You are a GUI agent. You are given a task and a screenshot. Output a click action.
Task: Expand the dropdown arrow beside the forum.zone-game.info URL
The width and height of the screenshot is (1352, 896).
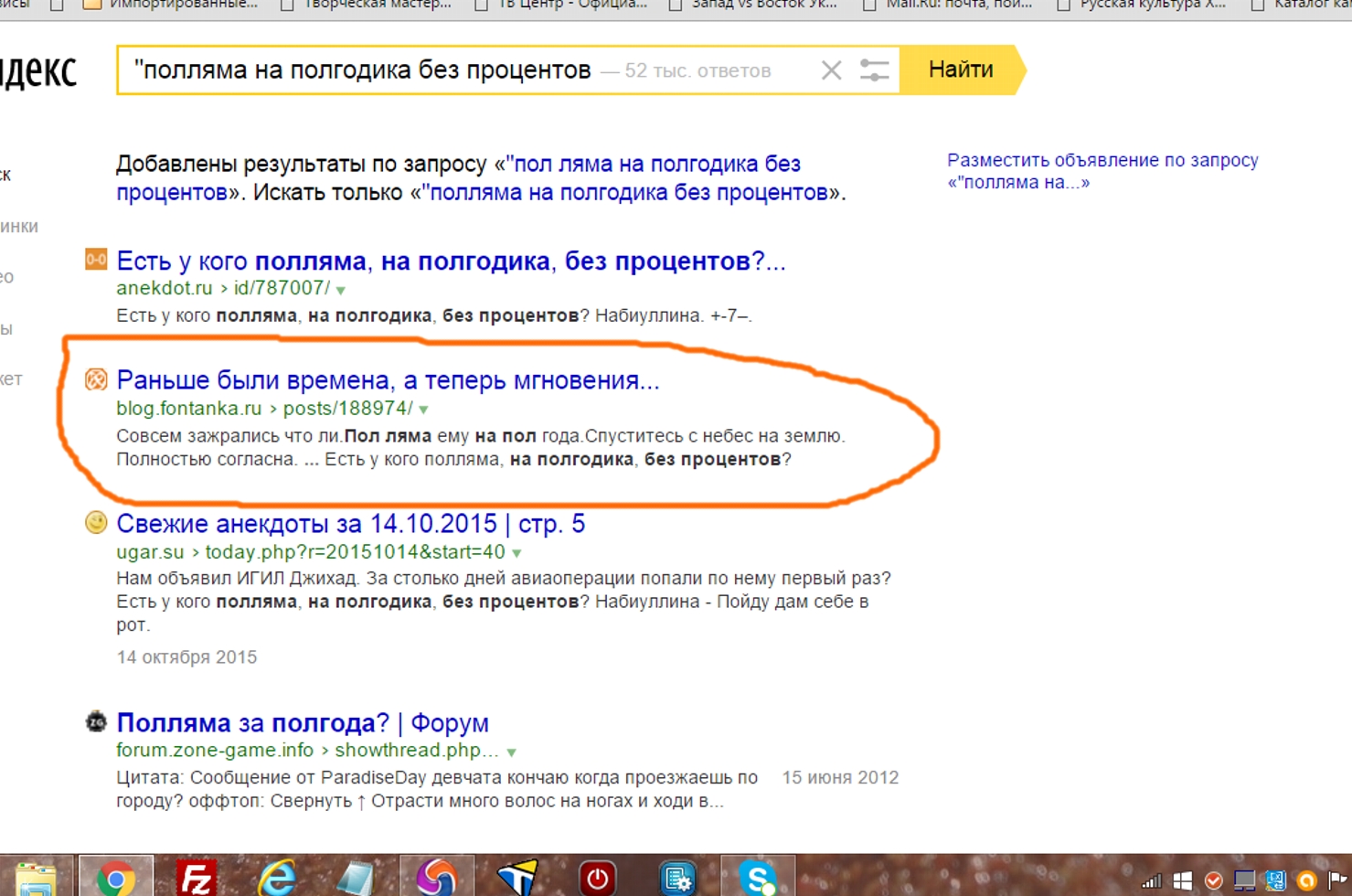pyautogui.click(x=512, y=752)
